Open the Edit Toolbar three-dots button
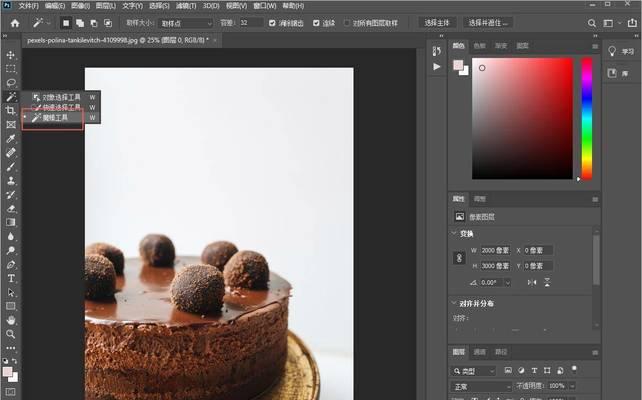This screenshot has height=400, width=642. [11, 348]
